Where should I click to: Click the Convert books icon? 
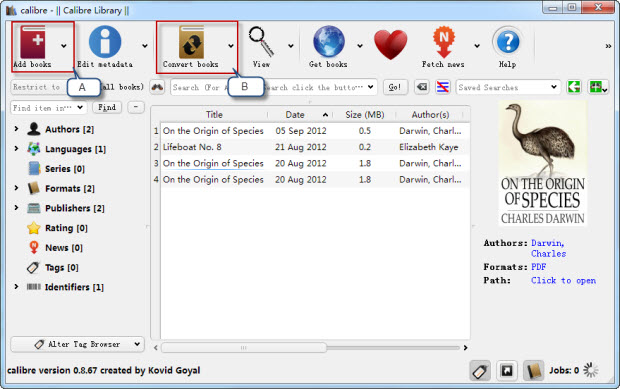[x=191, y=42]
